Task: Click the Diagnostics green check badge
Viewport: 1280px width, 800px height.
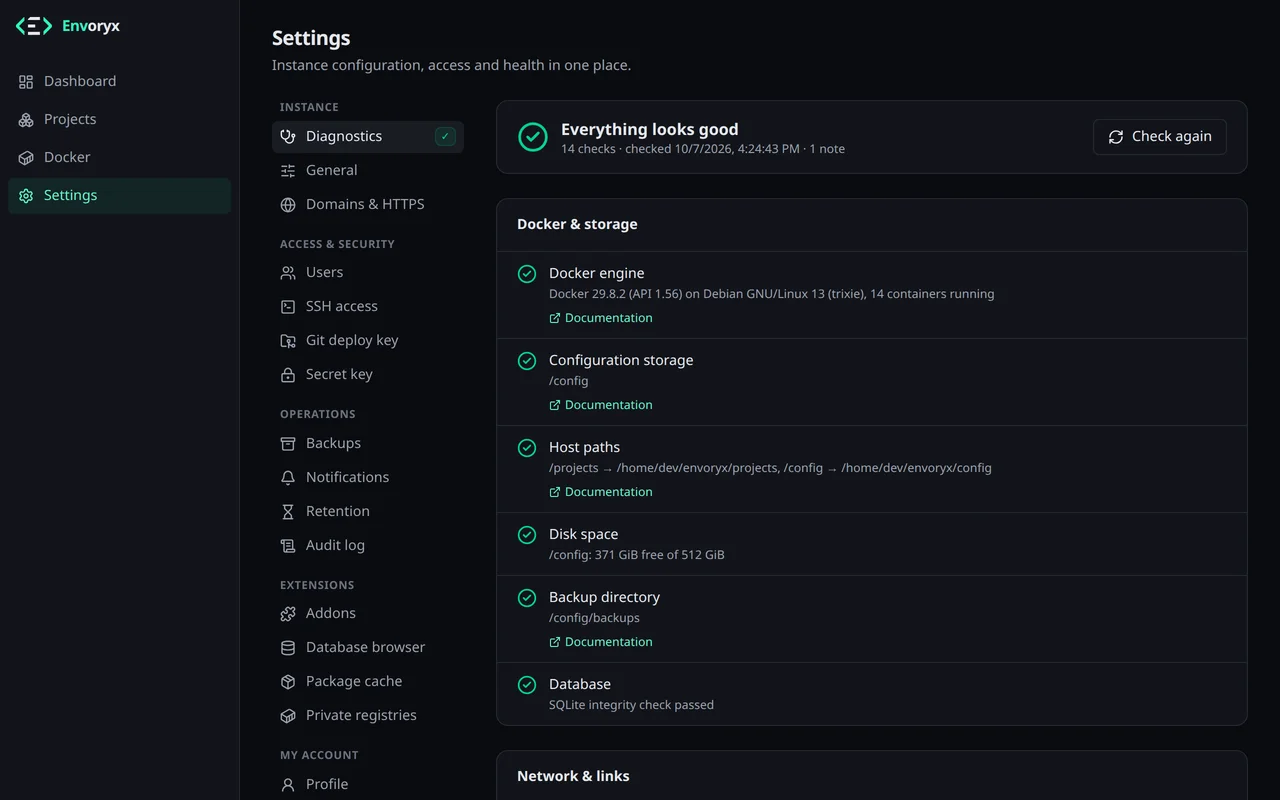Action: coord(446,137)
